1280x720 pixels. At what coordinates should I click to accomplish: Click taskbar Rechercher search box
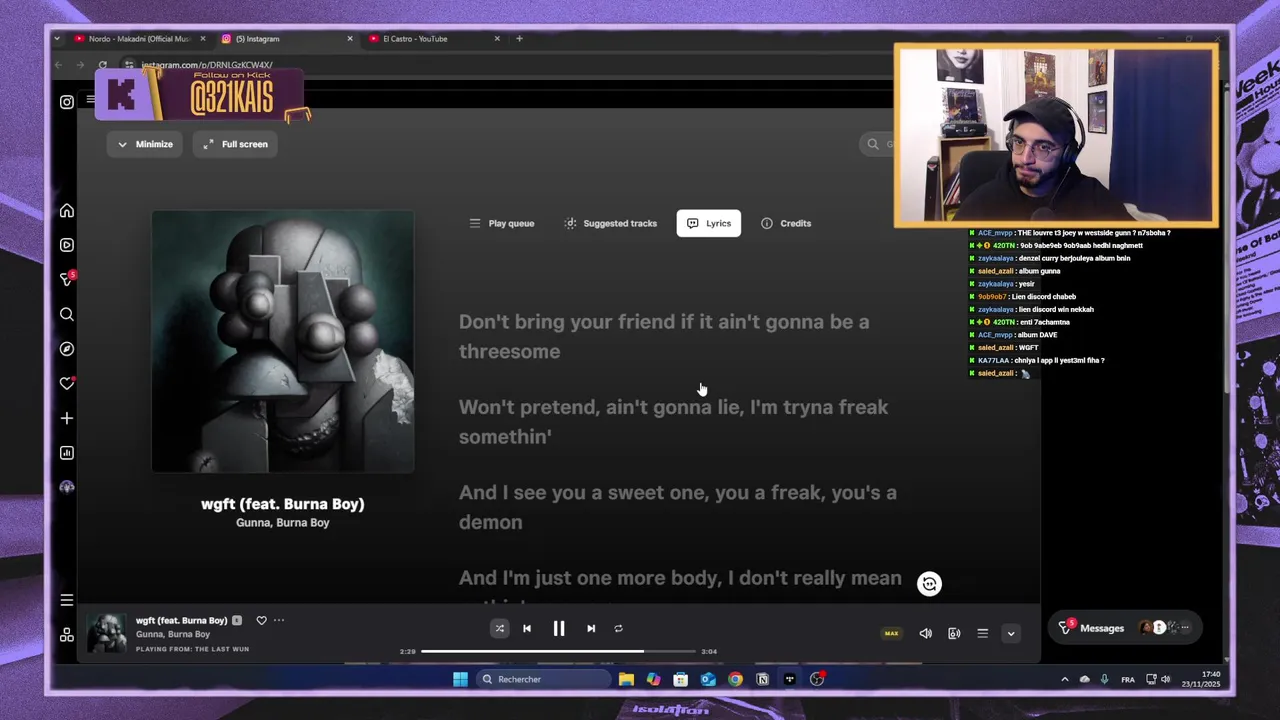click(x=545, y=679)
